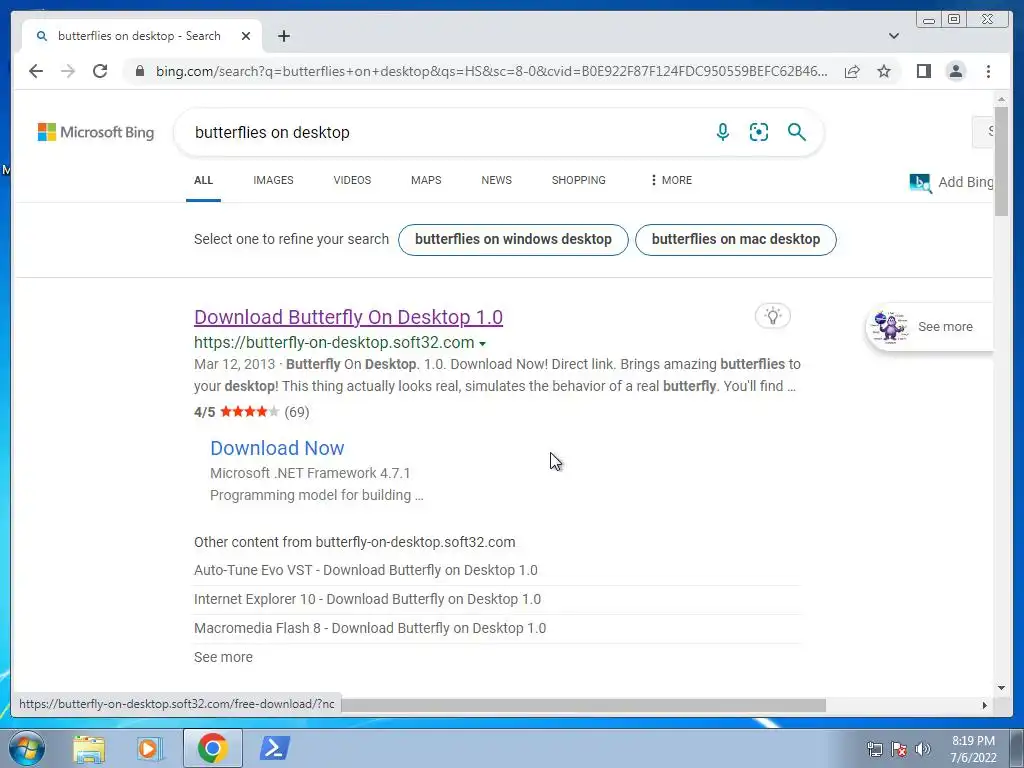1024x768 pixels.
Task: Open the Download Now link
Action: [277, 448]
